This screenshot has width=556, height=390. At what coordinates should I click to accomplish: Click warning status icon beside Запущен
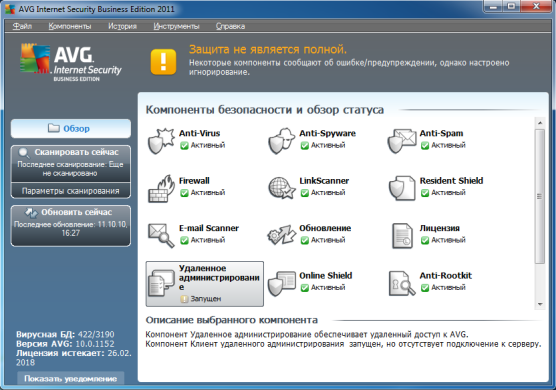coord(184,299)
